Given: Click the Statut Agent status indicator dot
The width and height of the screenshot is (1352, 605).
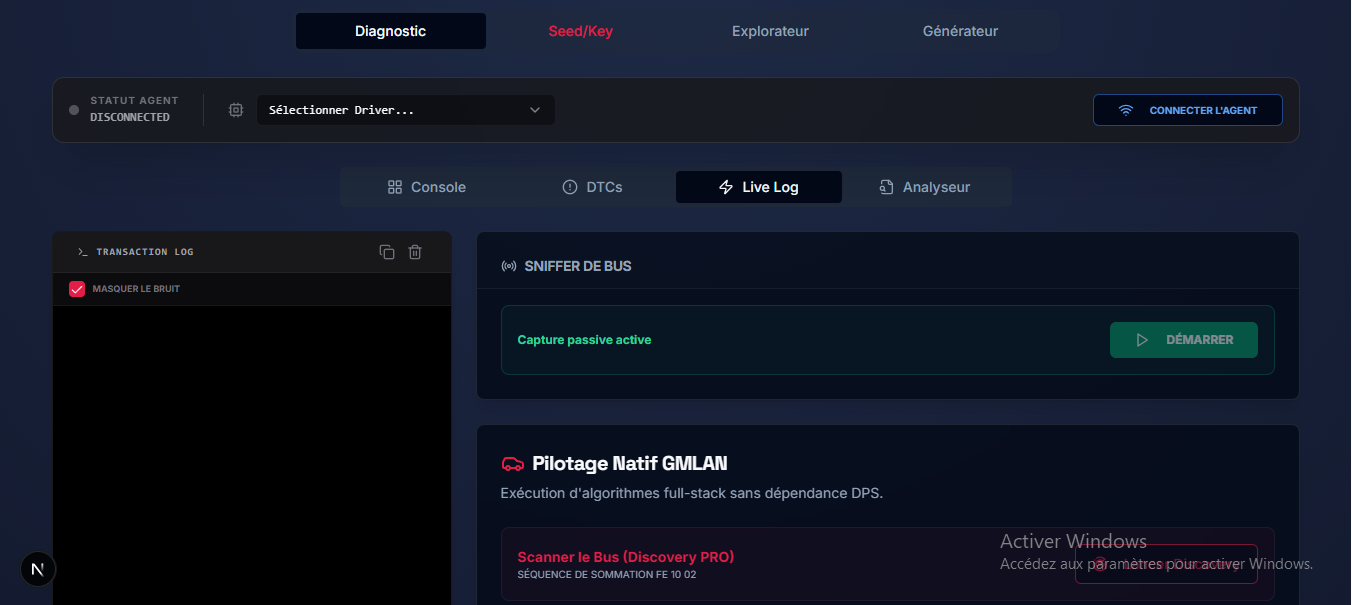Looking at the screenshot, I should 73,110.
